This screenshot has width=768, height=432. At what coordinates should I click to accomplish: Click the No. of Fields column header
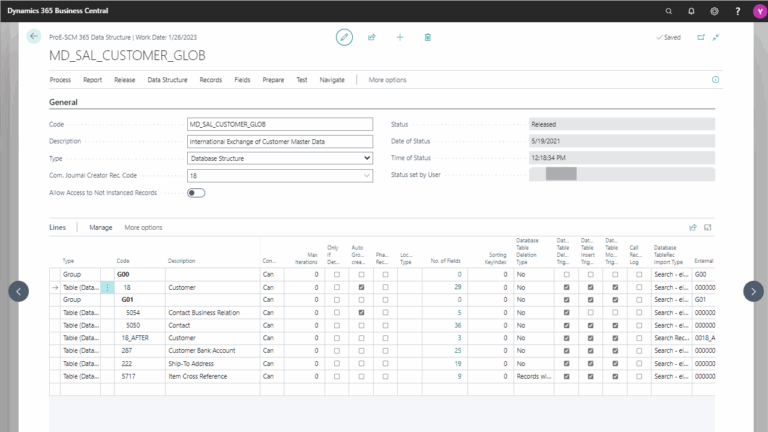click(445, 261)
